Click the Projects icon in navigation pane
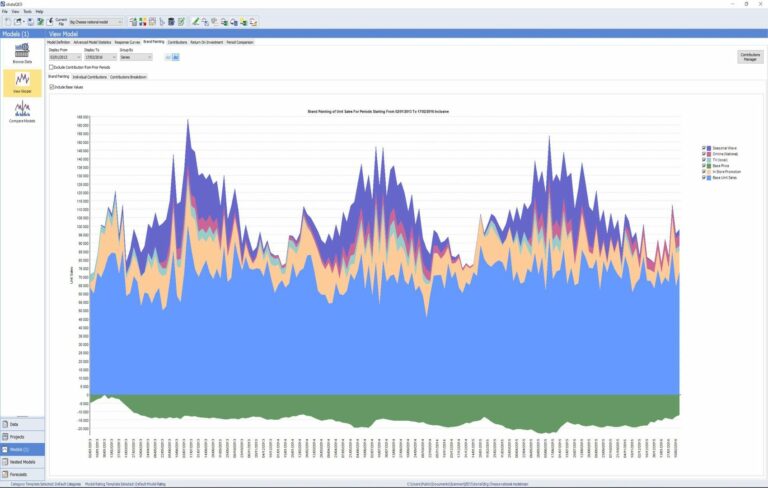The image size is (768, 488). (5, 437)
